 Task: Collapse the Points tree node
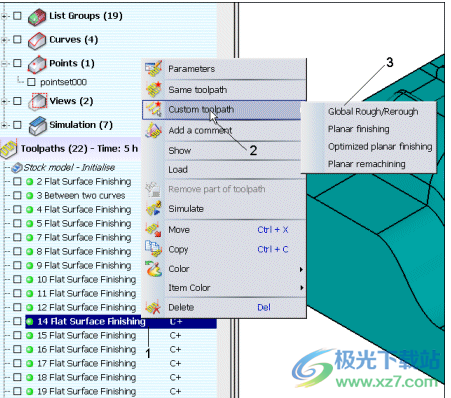(4, 64)
